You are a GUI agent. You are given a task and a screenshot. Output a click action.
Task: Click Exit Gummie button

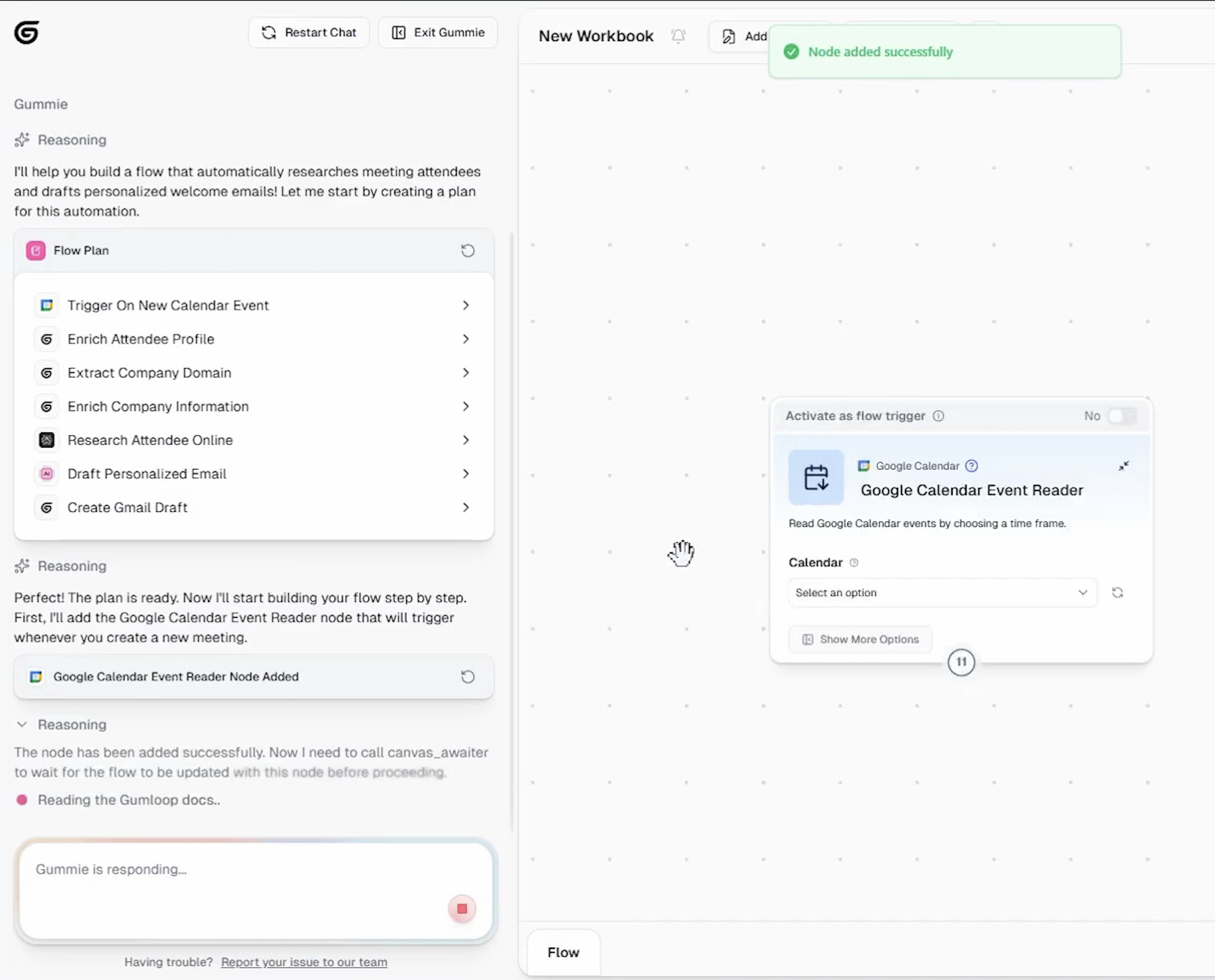click(438, 32)
